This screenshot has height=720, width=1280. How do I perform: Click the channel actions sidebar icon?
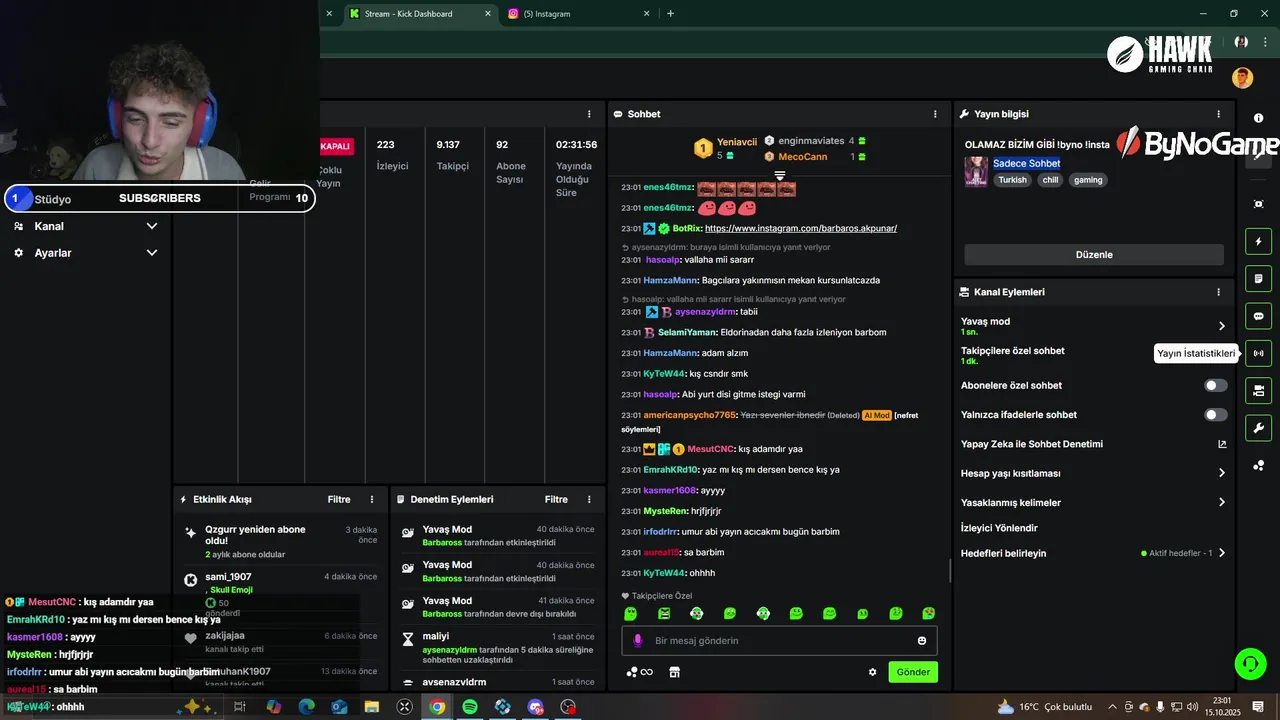tap(1258, 390)
